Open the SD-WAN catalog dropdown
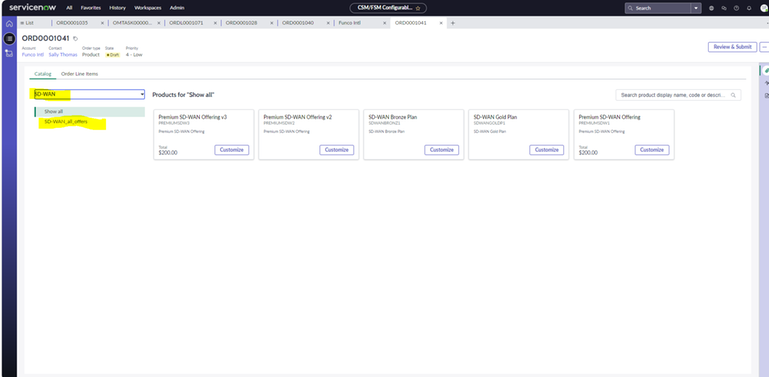The width and height of the screenshot is (769, 377). (89, 94)
